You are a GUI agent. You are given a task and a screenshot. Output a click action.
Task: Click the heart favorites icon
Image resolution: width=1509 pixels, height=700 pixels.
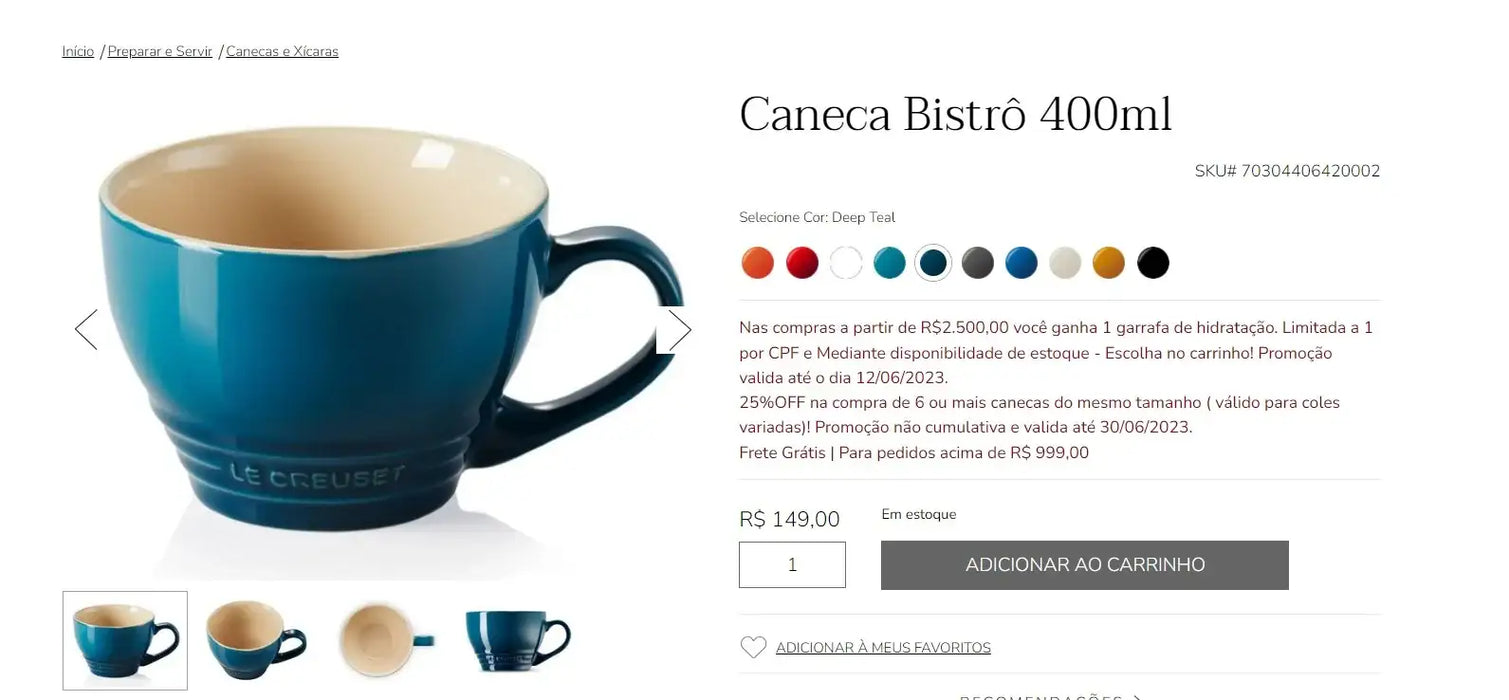tap(753, 648)
